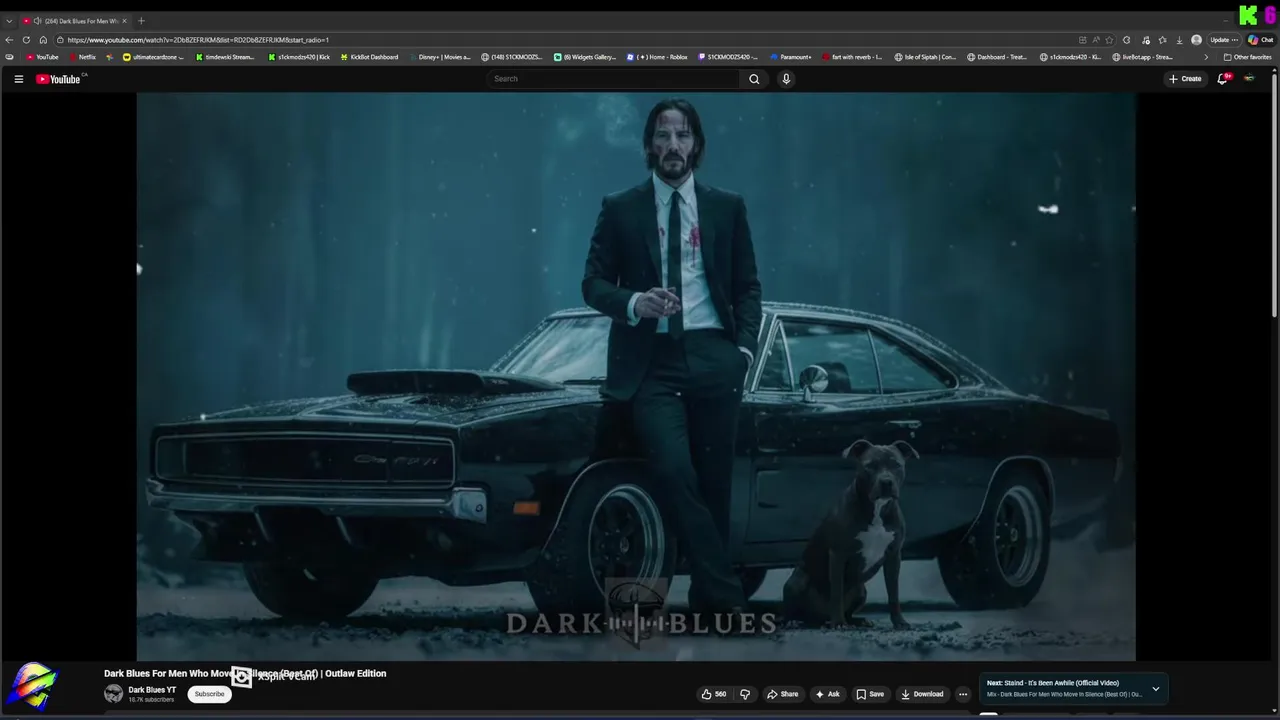The height and width of the screenshot is (720, 1280).
Task: Click the read aloud icon in address bar
Action: tap(1096, 40)
